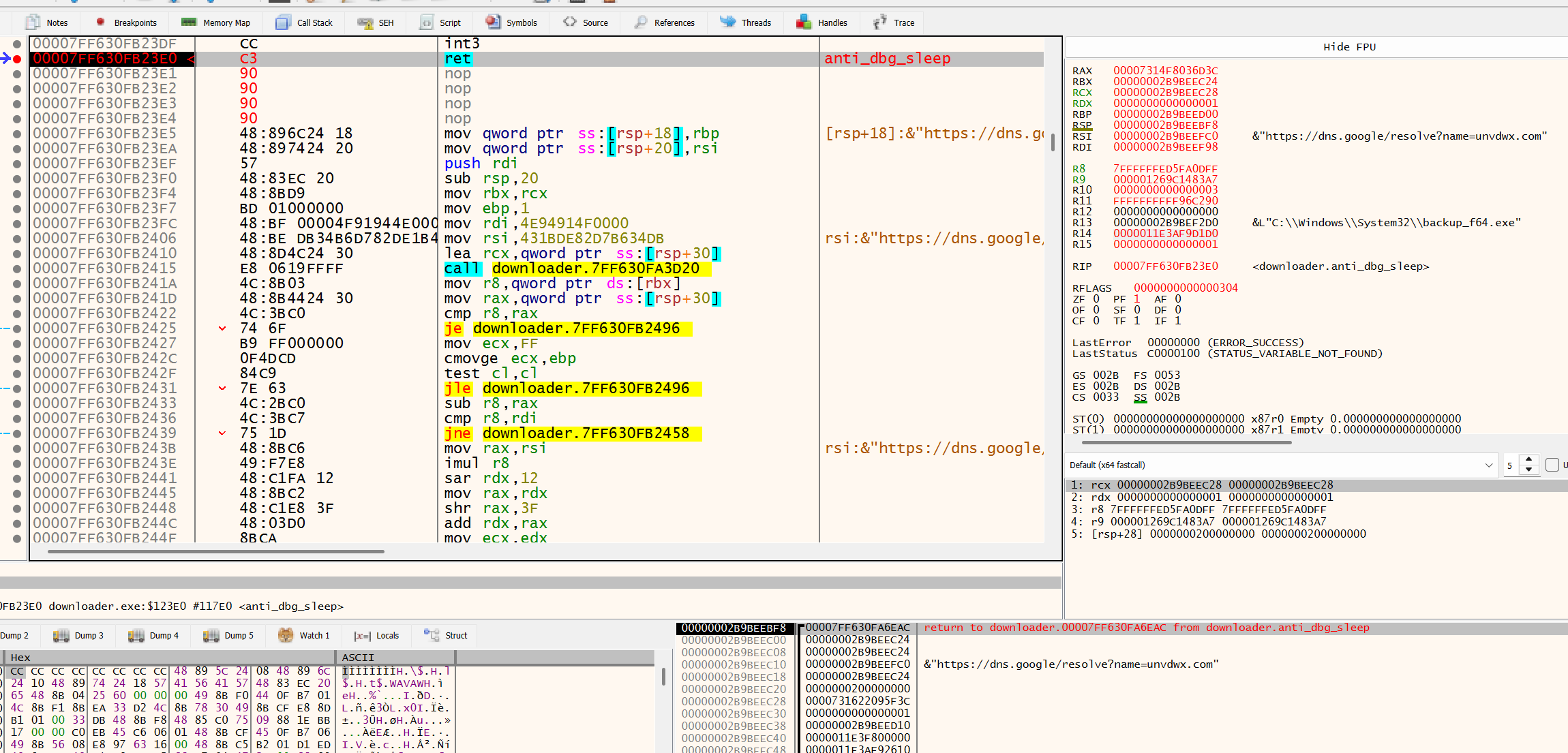Toggle breakpoint dot at 00007FF630FB23E5
Viewport: 1568px width, 753px height.
tap(17, 134)
